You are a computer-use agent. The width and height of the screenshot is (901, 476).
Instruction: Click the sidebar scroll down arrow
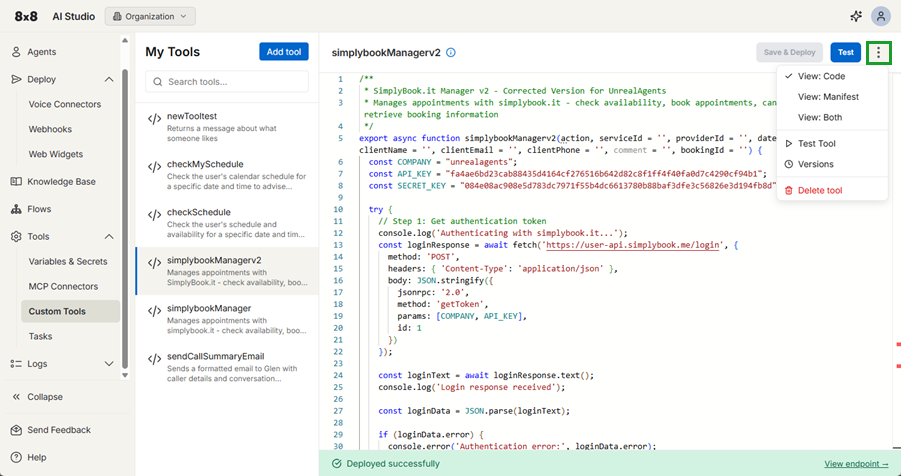pos(125,375)
